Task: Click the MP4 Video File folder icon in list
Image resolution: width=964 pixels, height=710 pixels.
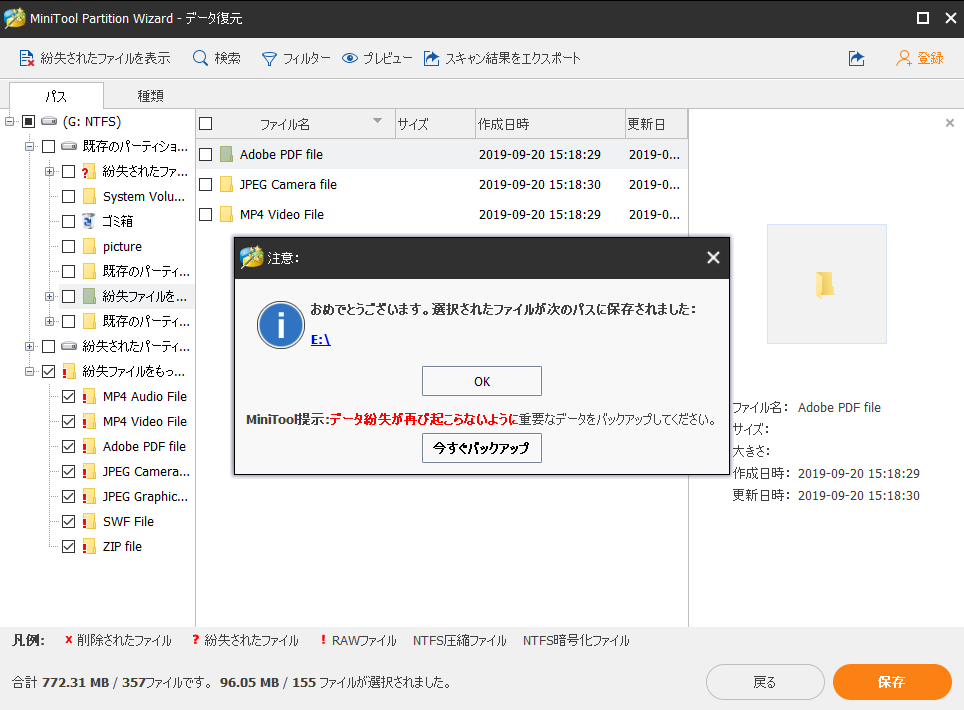Action: click(226, 214)
